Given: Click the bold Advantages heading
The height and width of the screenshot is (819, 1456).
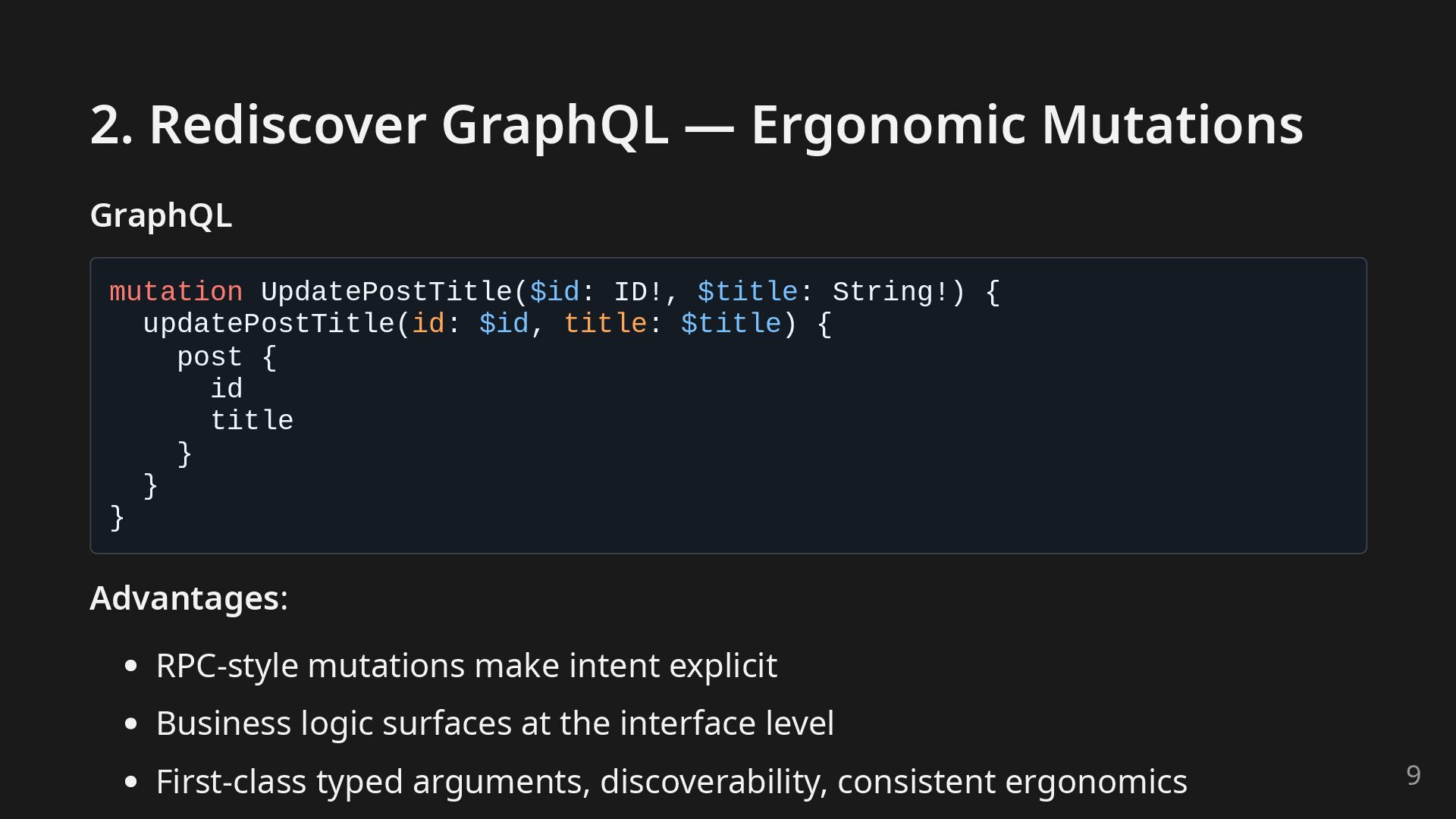Looking at the screenshot, I should pos(184,598).
